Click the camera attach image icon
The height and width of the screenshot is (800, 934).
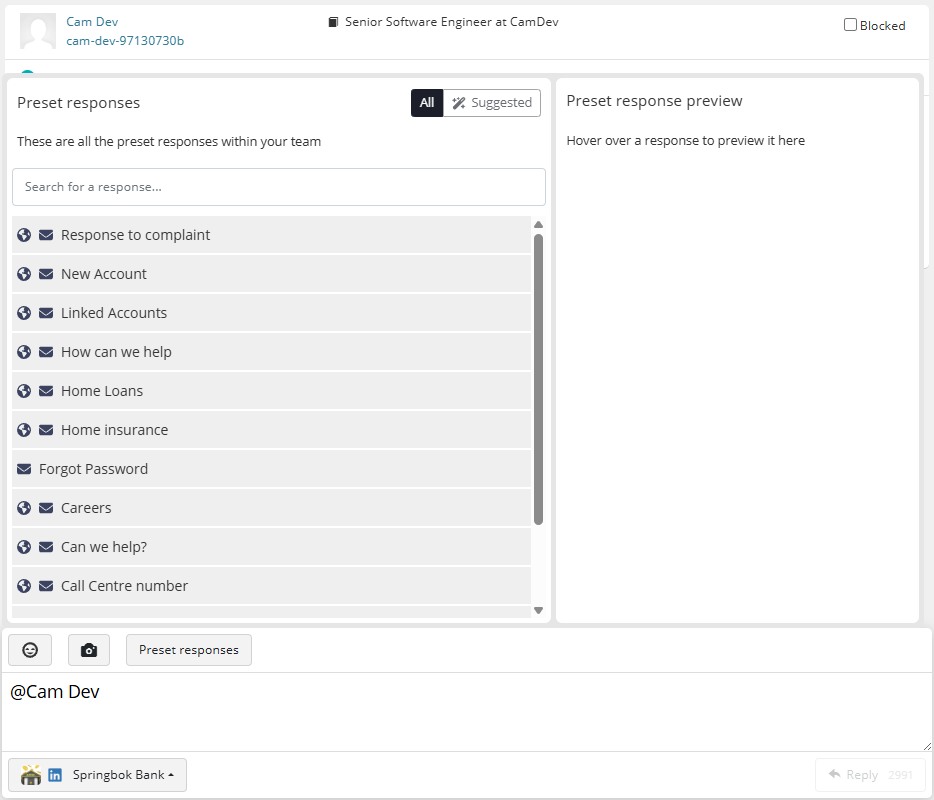click(89, 650)
